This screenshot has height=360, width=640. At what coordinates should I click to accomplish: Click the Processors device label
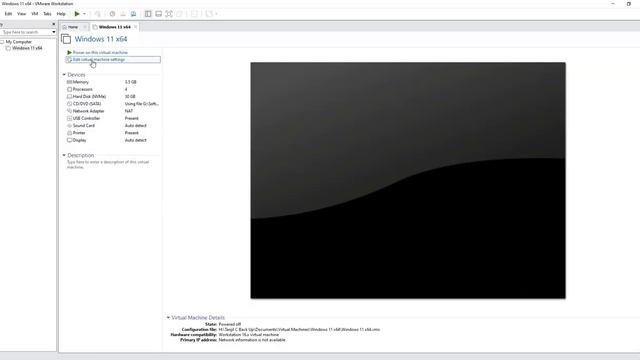(x=82, y=89)
